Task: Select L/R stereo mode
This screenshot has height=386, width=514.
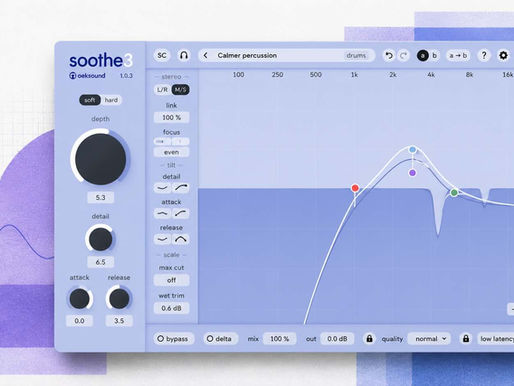Action: [162, 90]
